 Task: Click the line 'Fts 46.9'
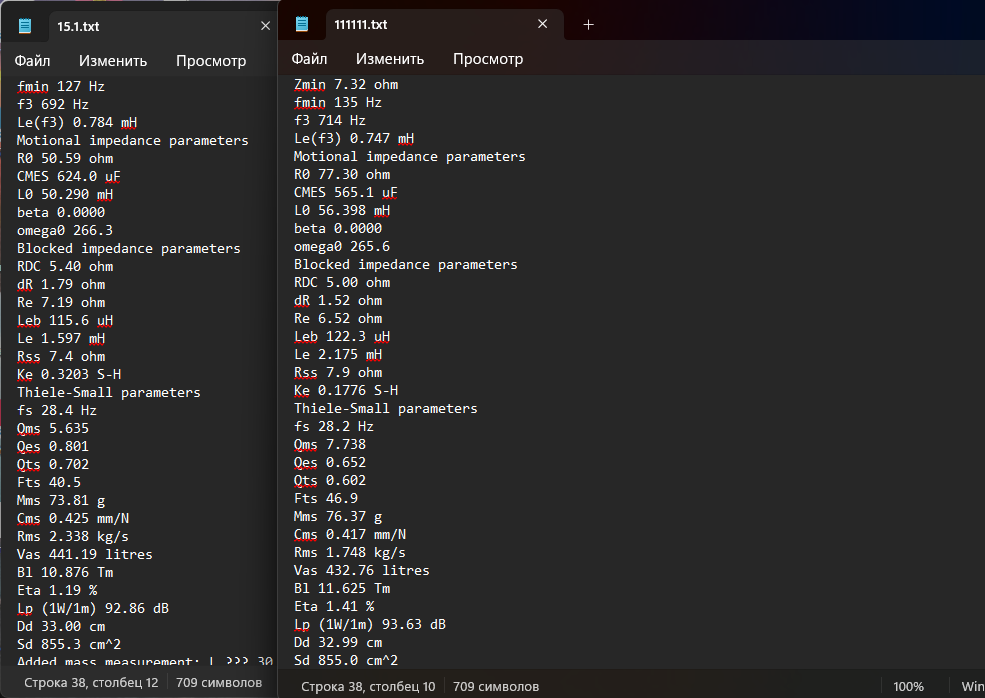tap(326, 498)
